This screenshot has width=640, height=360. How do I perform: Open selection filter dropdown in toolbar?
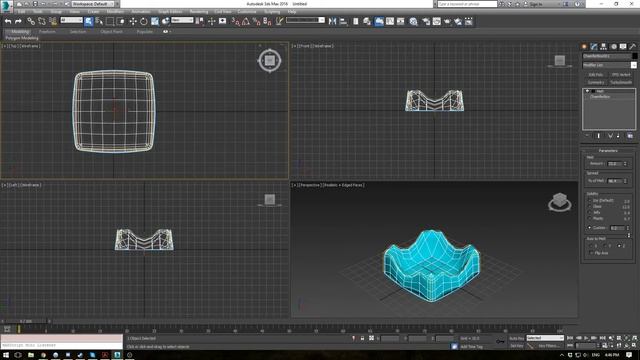[71, 20]
